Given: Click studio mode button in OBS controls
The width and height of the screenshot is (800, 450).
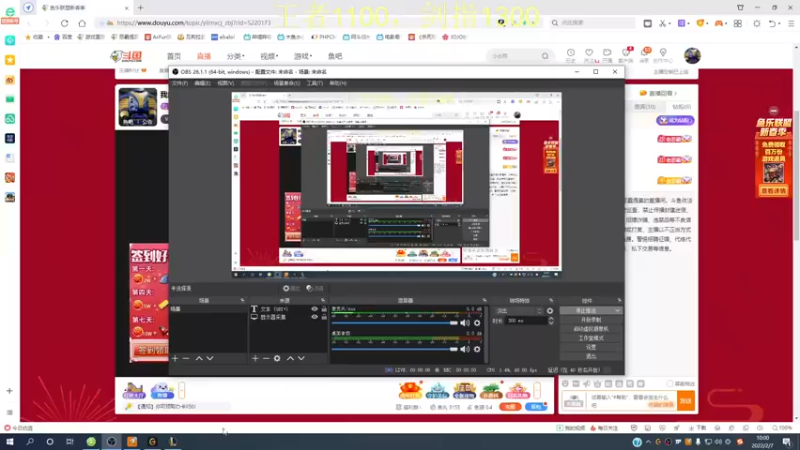Looking at the screenshot, I should point(591,338).
